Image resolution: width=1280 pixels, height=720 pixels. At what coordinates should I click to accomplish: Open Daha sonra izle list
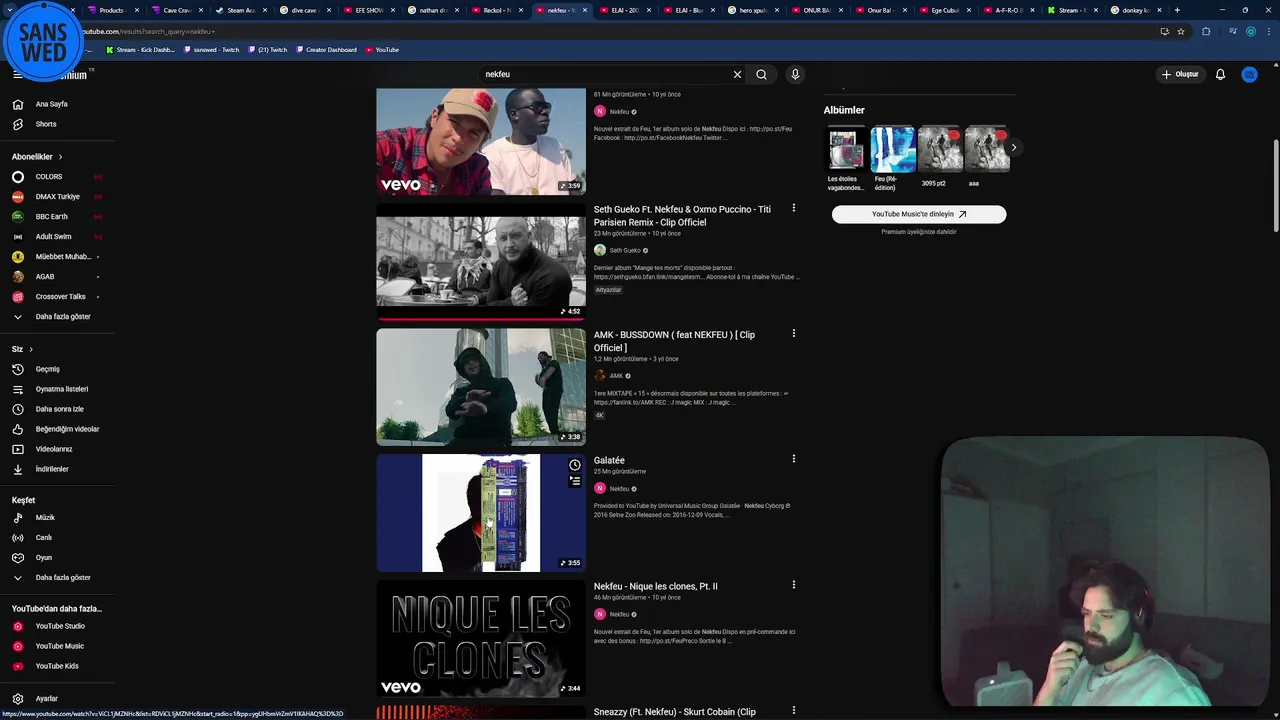[57, 409]
